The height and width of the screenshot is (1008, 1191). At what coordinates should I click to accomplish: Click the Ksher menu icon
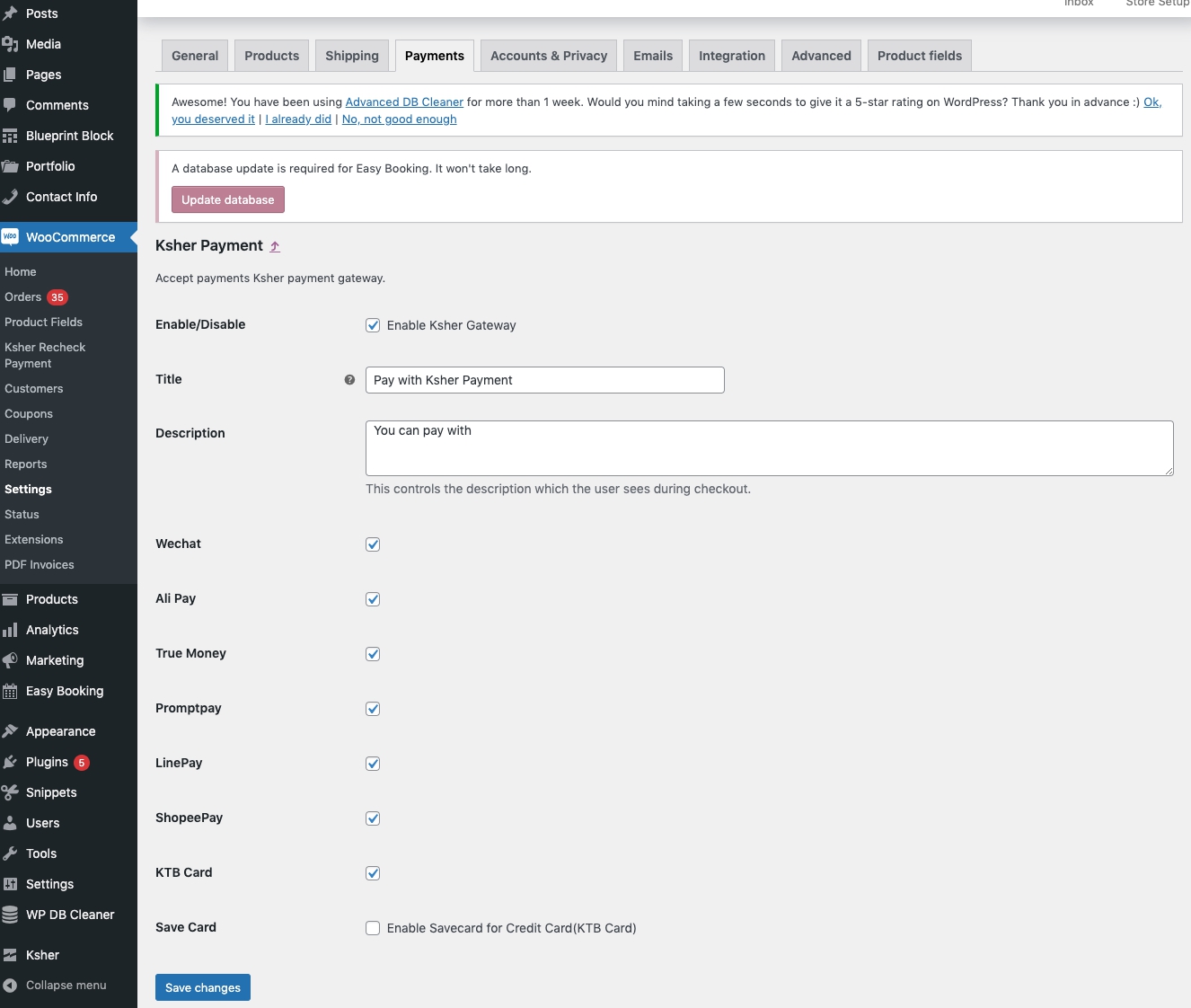coord(10,955)
